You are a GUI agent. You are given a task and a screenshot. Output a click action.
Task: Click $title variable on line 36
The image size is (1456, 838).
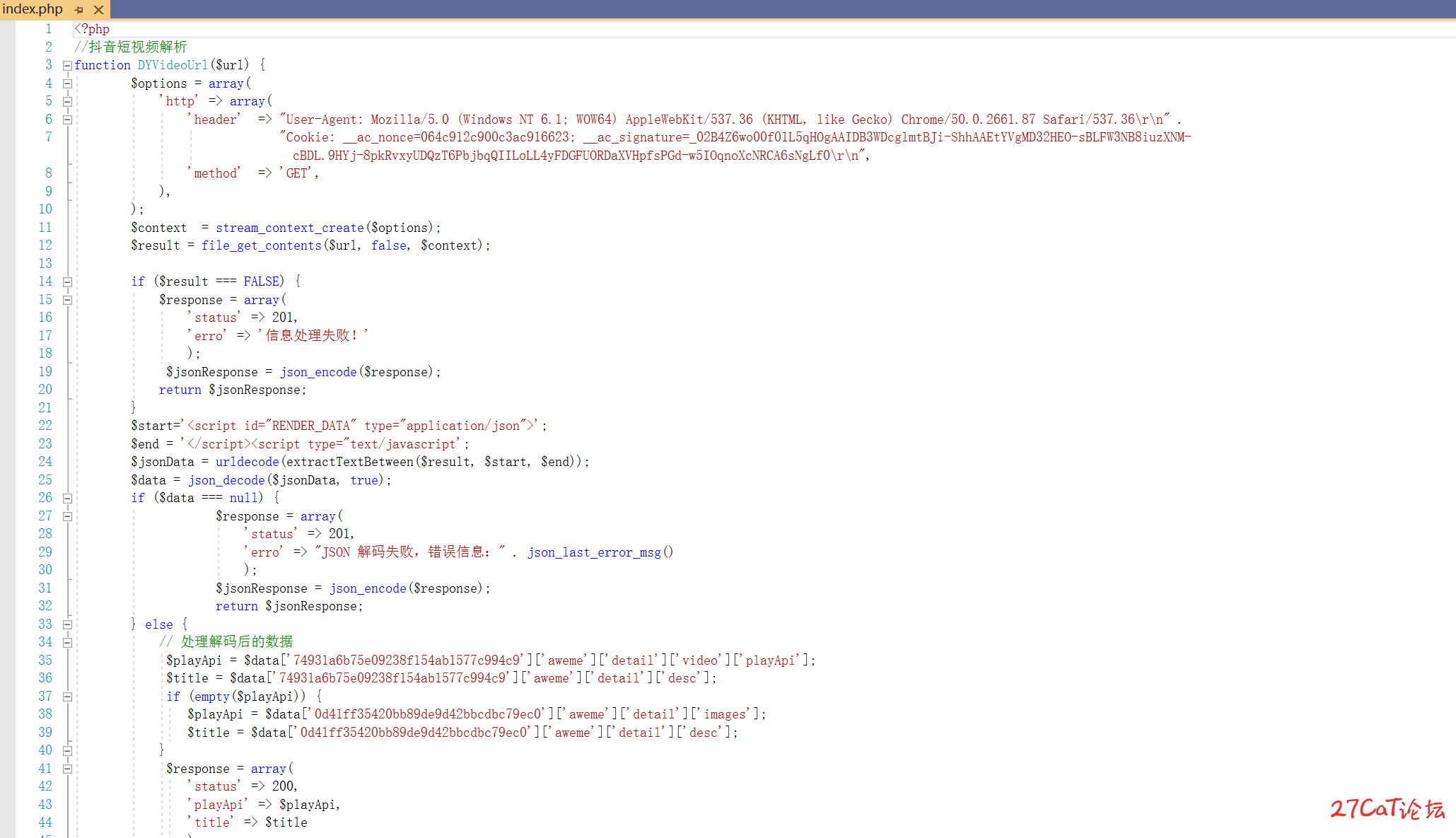(187, 678)
